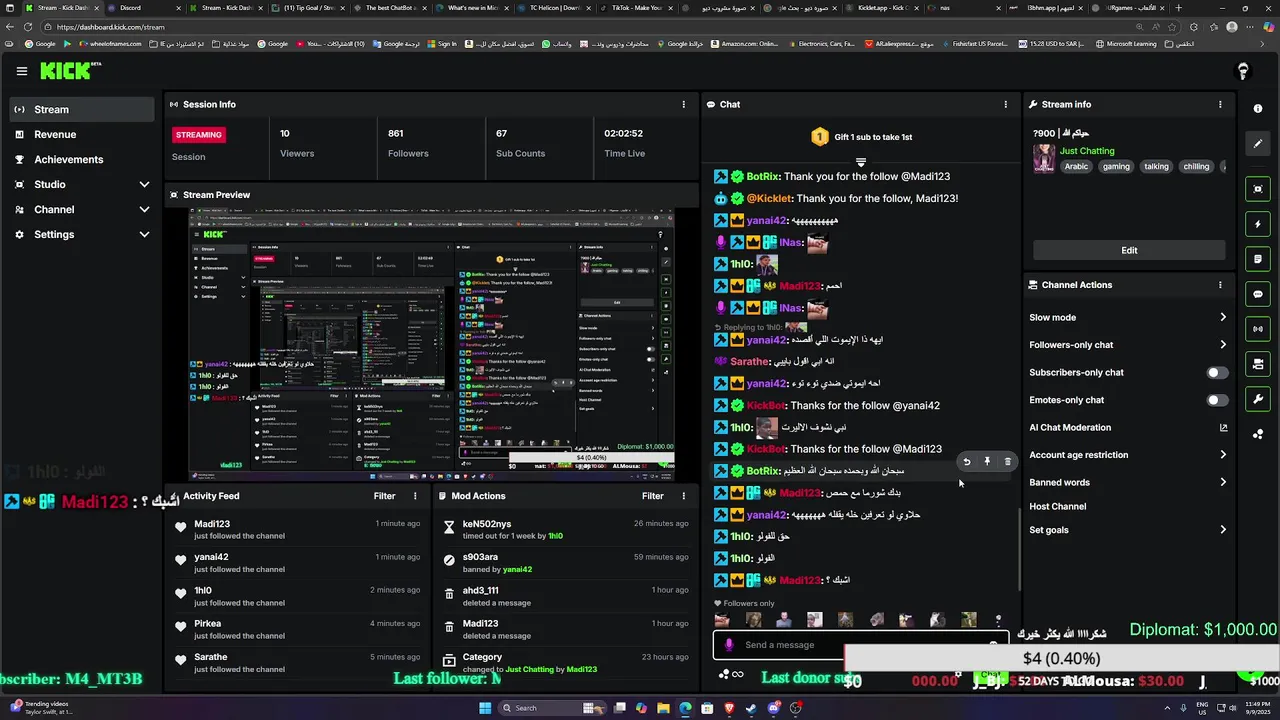Open the Edge taskbar icon
1280x720 pixels.
tap(685, 708)
